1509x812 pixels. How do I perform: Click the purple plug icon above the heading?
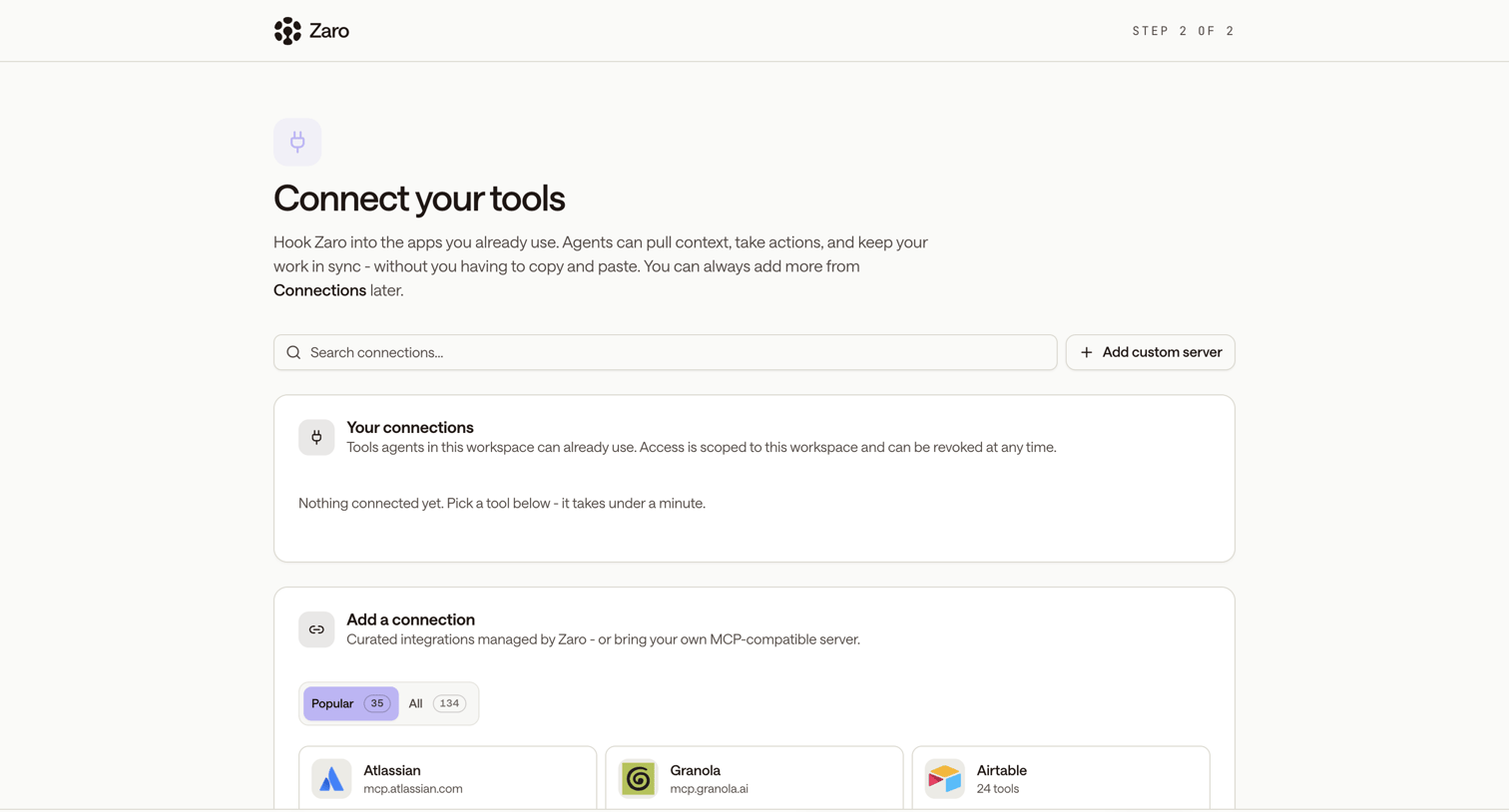[297, 142]
